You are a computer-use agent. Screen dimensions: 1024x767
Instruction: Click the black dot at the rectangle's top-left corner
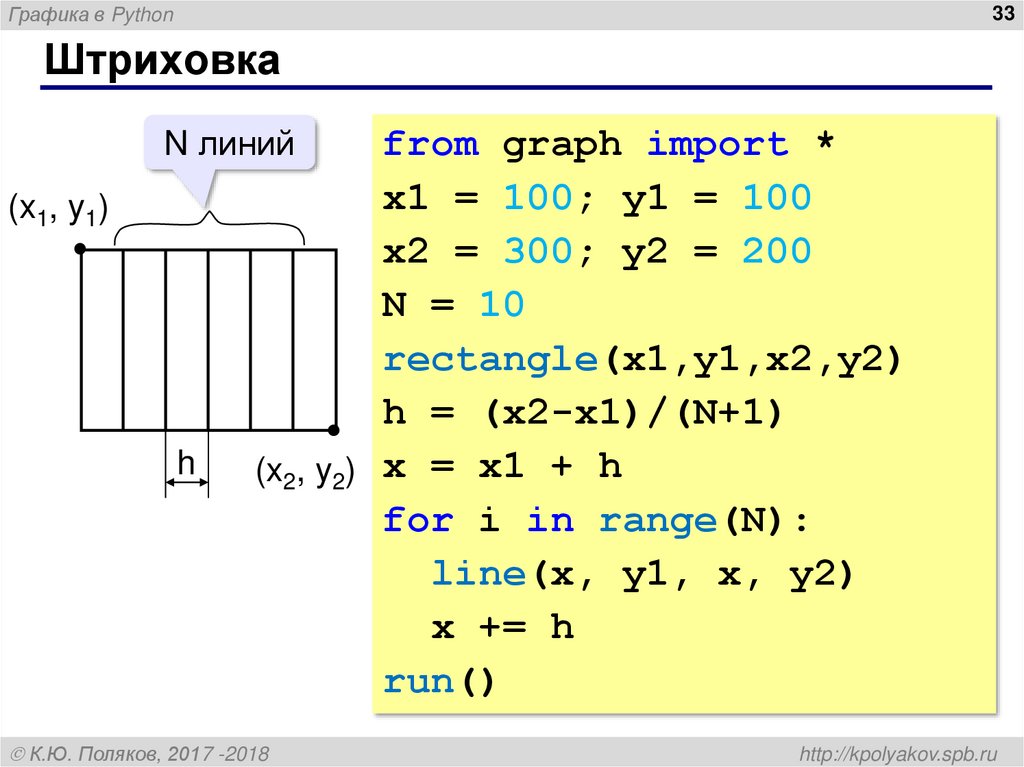point(80,249)
